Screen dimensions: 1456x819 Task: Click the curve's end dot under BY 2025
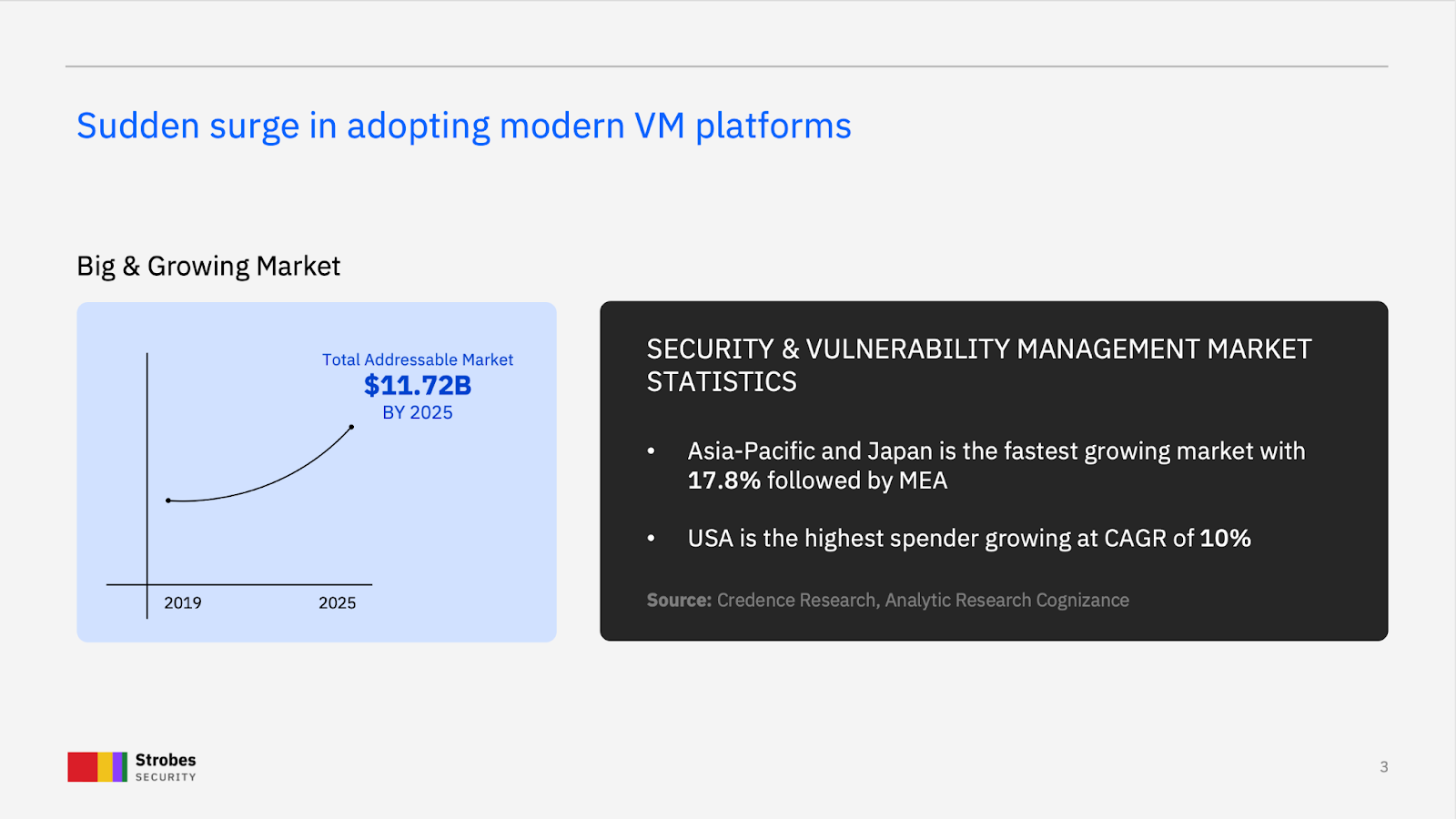[351, 427]
